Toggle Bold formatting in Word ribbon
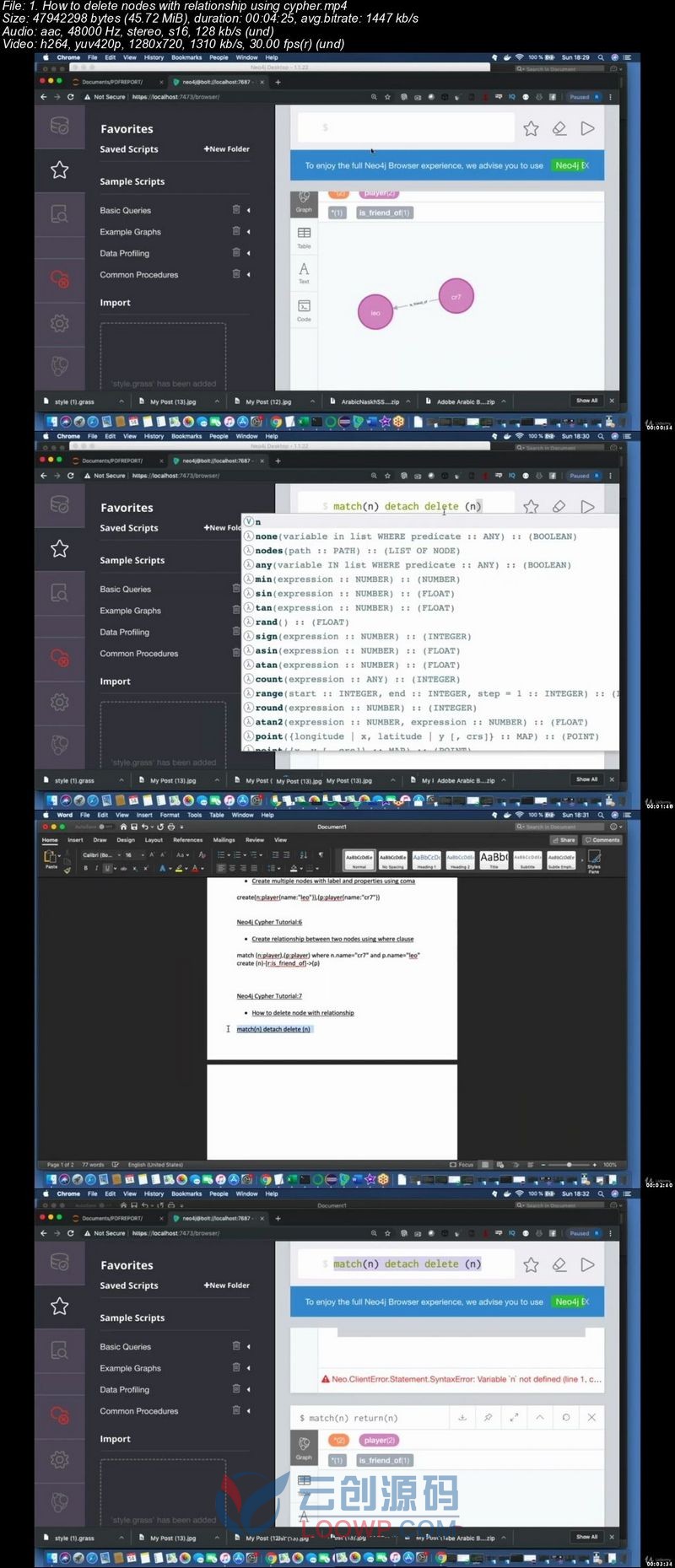675x1568 pixels. pos(85,868)
